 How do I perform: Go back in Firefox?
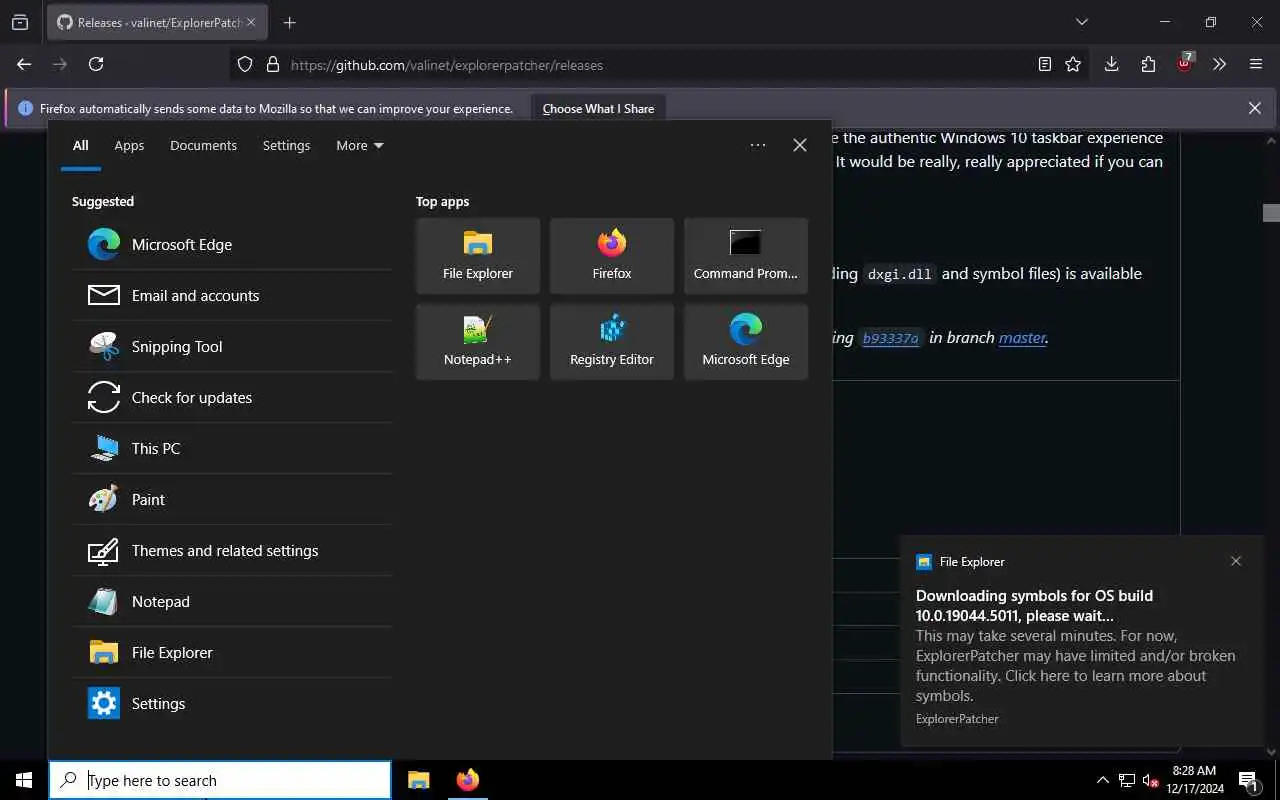tap(24, 64)
